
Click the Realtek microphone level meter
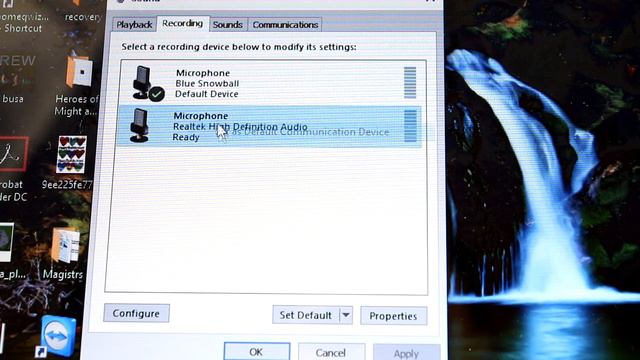pyautogui.click(x=410, y=125)
